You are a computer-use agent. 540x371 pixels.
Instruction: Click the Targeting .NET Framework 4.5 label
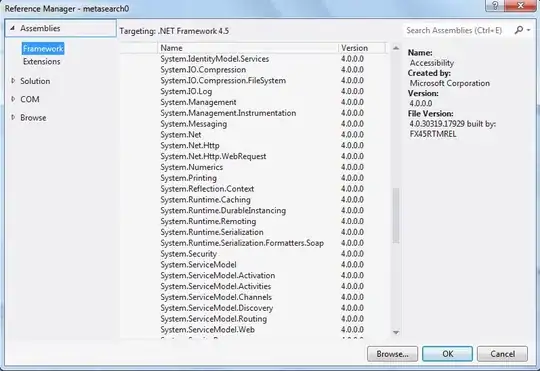[174, 31]
